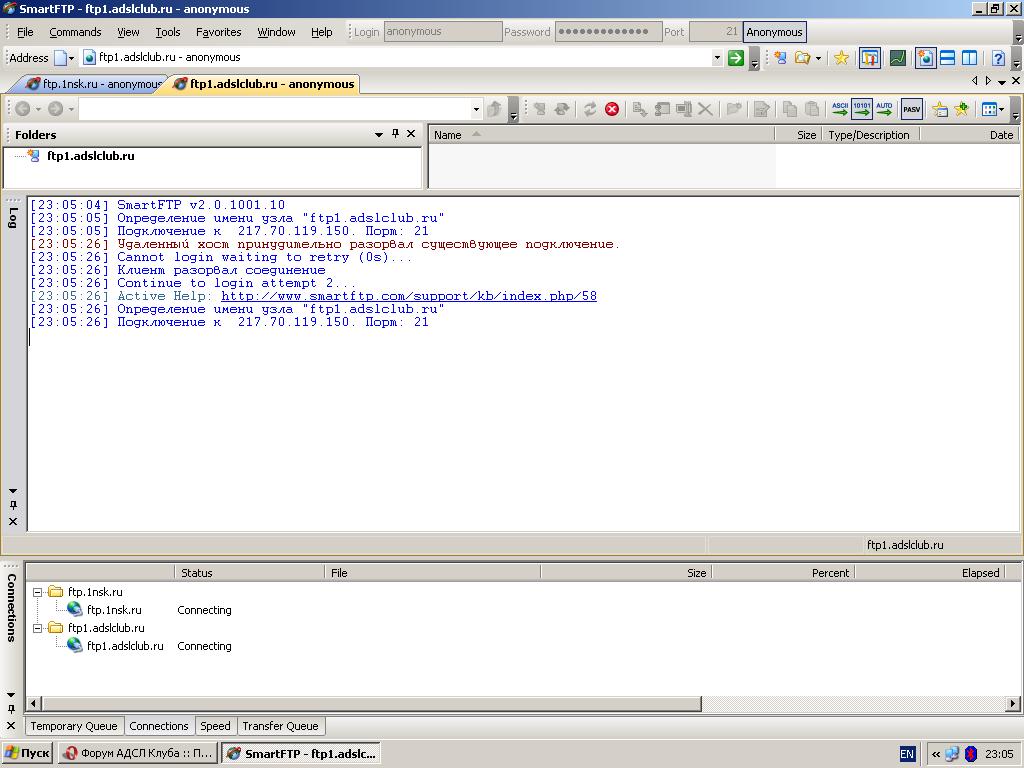Click the Refresh arrows toolbar icon
Viewport: 1024px width, 768px height.
(590, 109)
